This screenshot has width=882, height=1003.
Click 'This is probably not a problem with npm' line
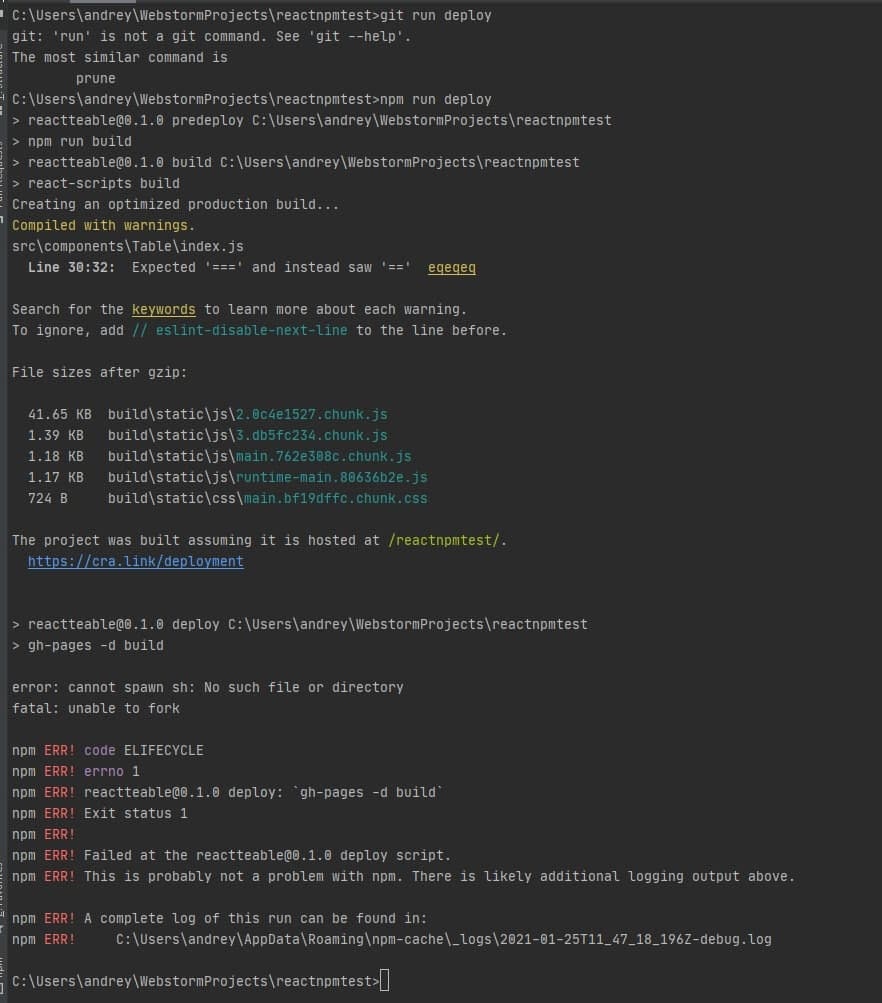click(404, 876)
